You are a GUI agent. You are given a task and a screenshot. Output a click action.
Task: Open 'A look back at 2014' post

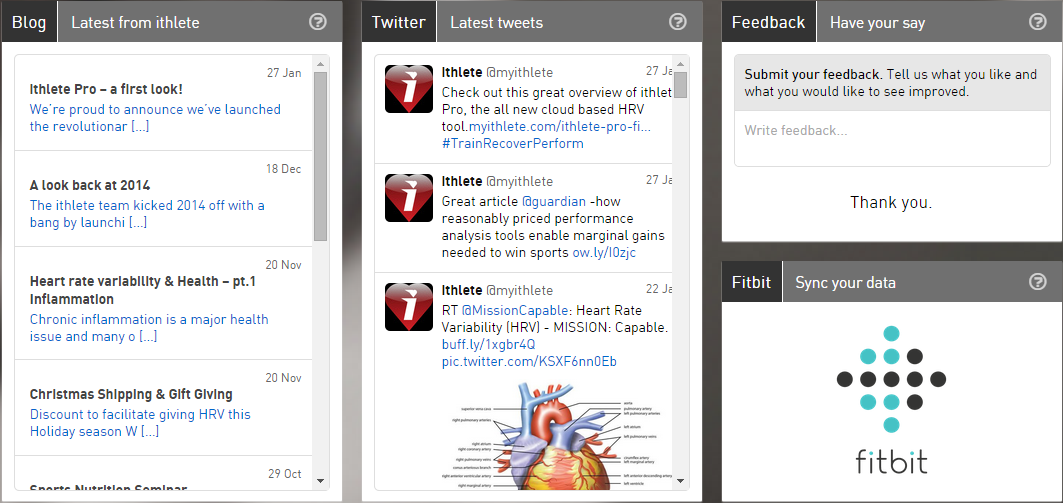pyautogui.click(x=90, y=185)
